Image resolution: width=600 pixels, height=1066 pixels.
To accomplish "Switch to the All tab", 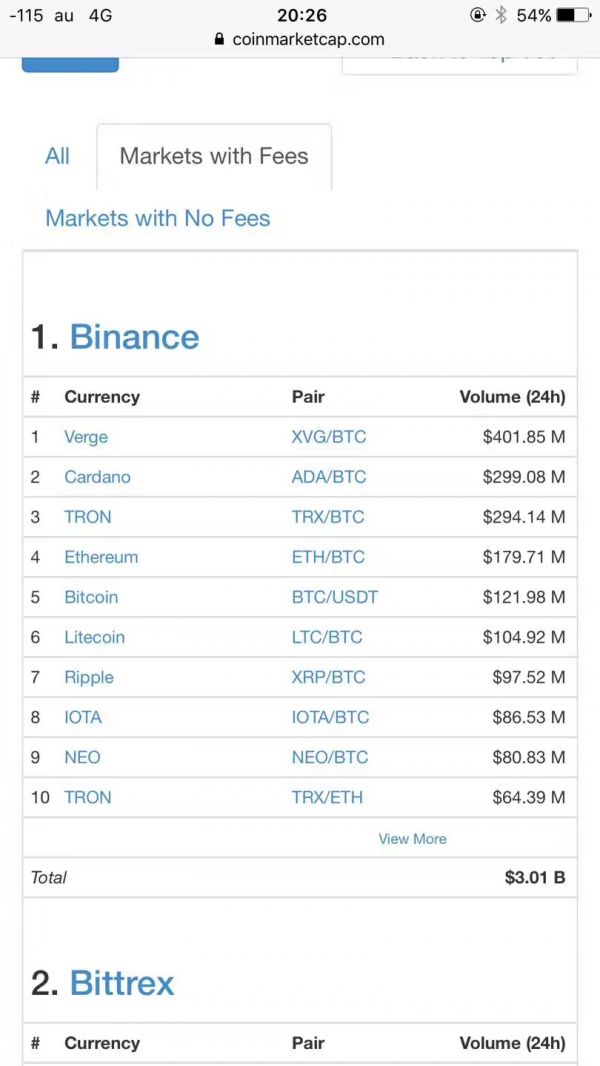I will coord(58,156).
